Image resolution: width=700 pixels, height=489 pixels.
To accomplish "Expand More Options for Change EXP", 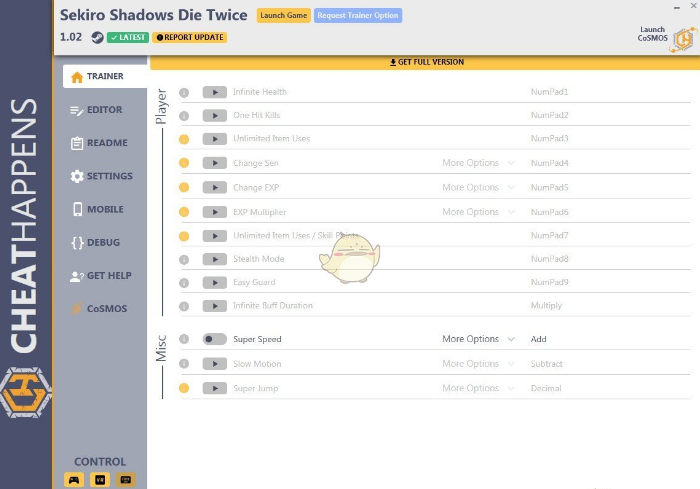I will (478, 188).
